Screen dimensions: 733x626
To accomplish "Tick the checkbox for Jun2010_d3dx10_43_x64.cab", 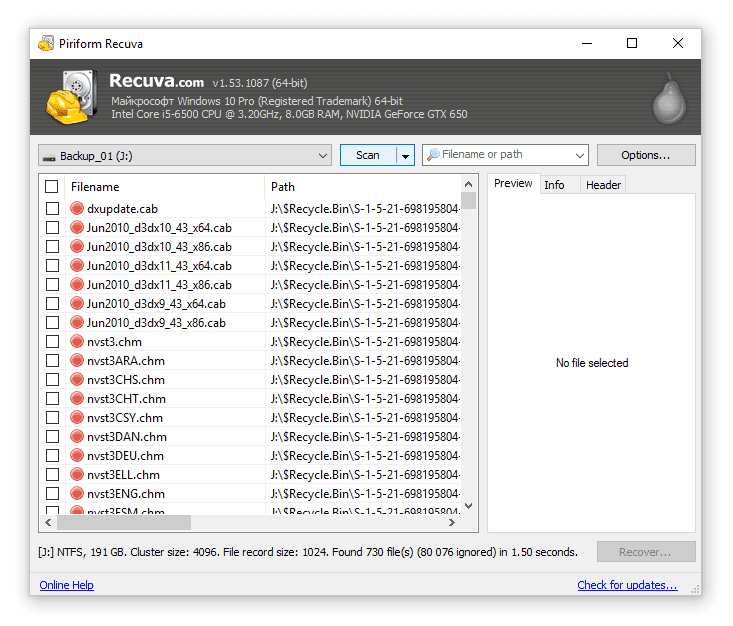I will coord(52,228).
